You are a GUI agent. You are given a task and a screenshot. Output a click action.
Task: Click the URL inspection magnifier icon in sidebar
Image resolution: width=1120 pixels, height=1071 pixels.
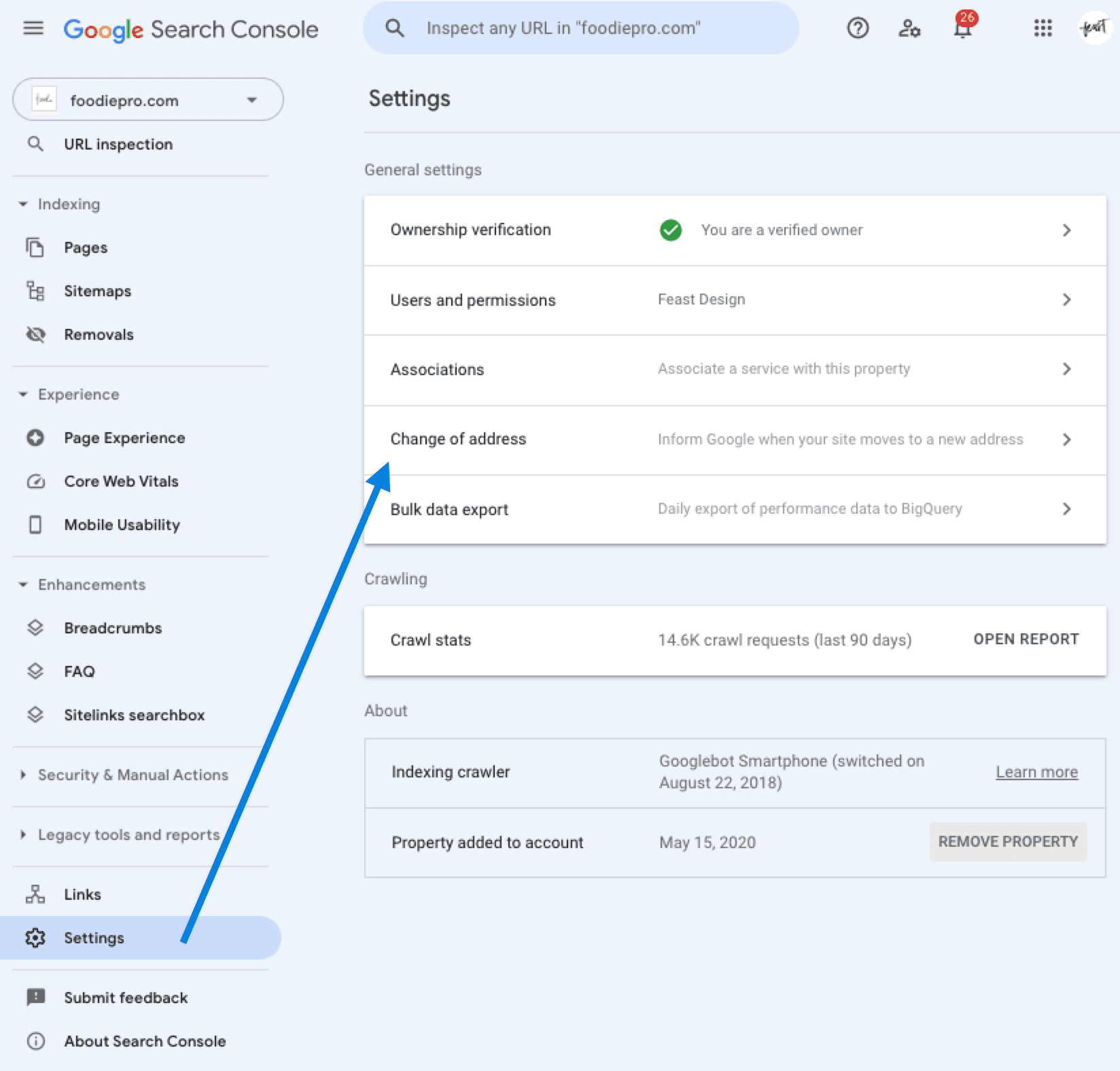pos(35,144)
